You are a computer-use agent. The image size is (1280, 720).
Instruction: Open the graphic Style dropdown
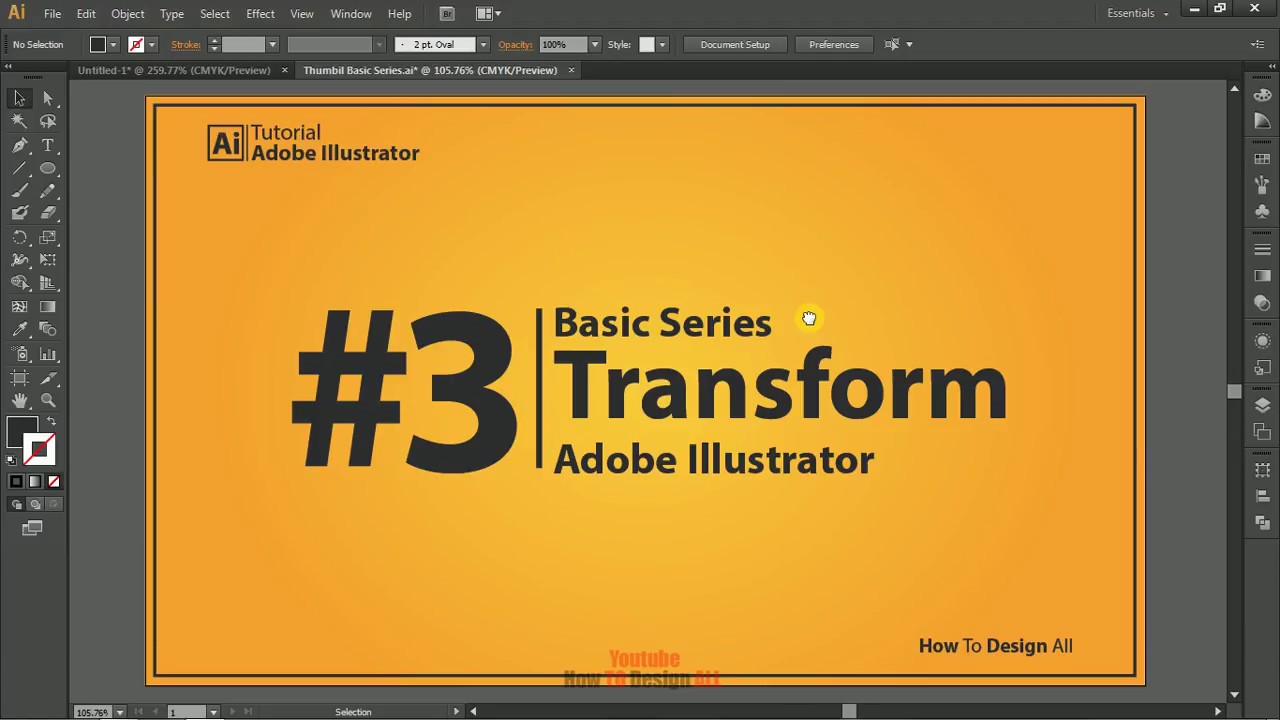[662, 44]
